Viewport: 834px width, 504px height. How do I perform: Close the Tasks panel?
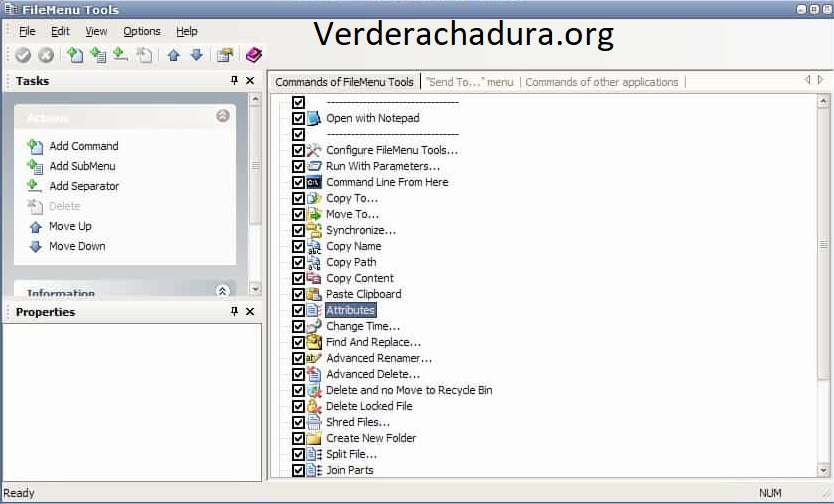pyautogui.click(x=250, y=80)
